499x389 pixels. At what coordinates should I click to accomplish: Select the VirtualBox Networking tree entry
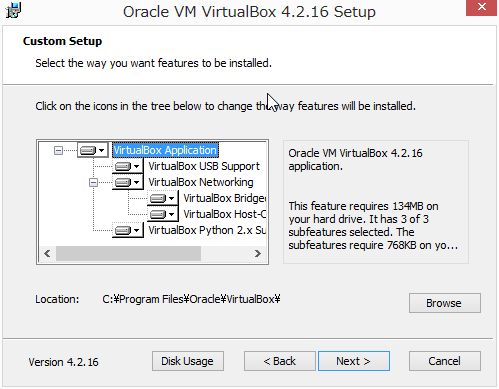pos(201,182)
